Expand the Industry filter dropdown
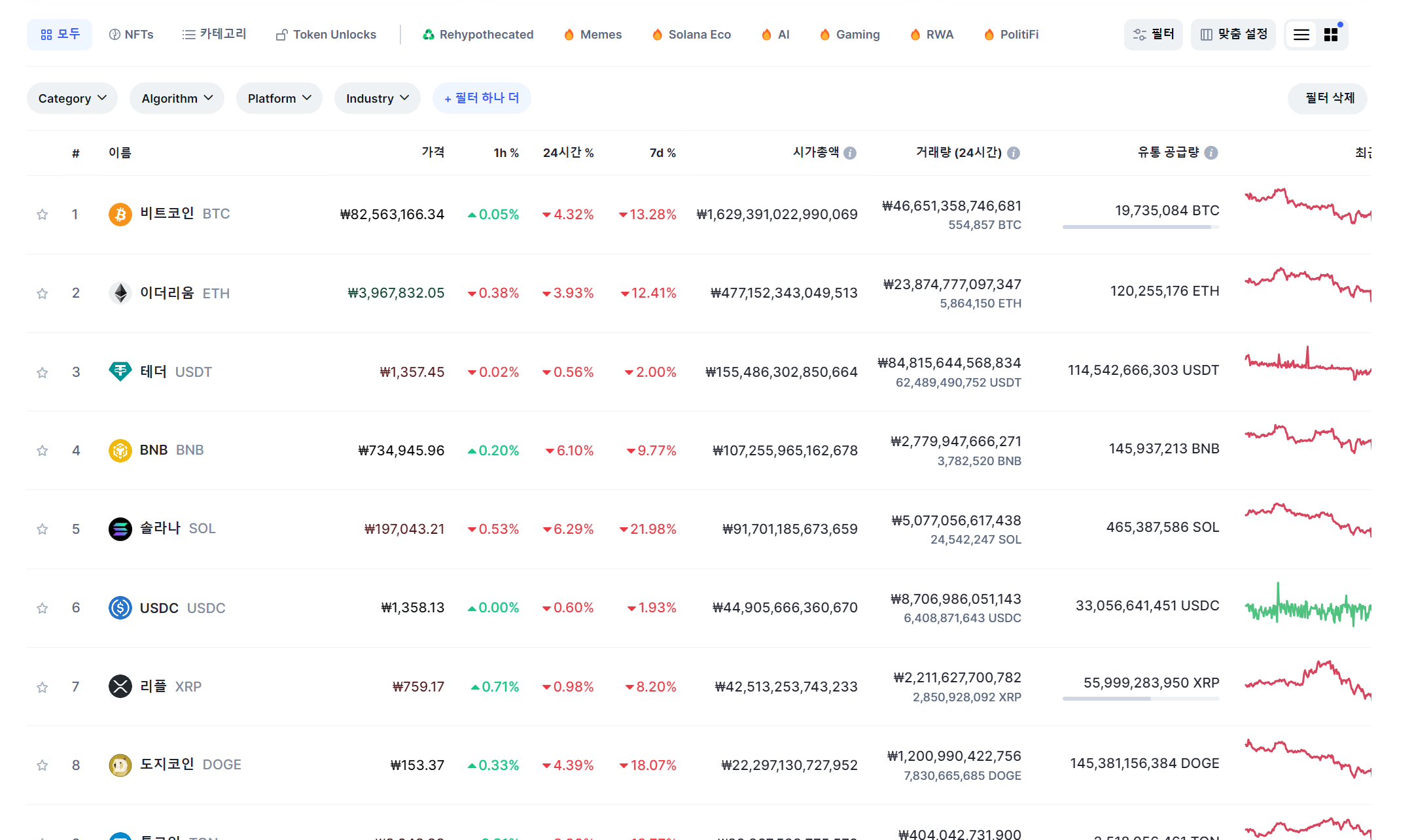 377,98
